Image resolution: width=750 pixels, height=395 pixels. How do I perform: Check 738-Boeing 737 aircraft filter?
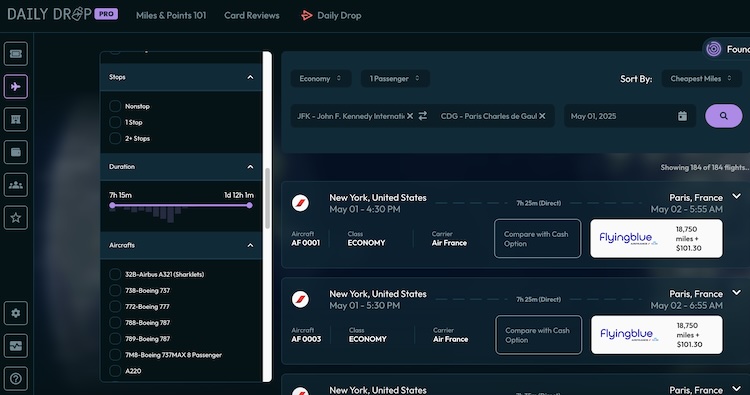tap(115, 290)
